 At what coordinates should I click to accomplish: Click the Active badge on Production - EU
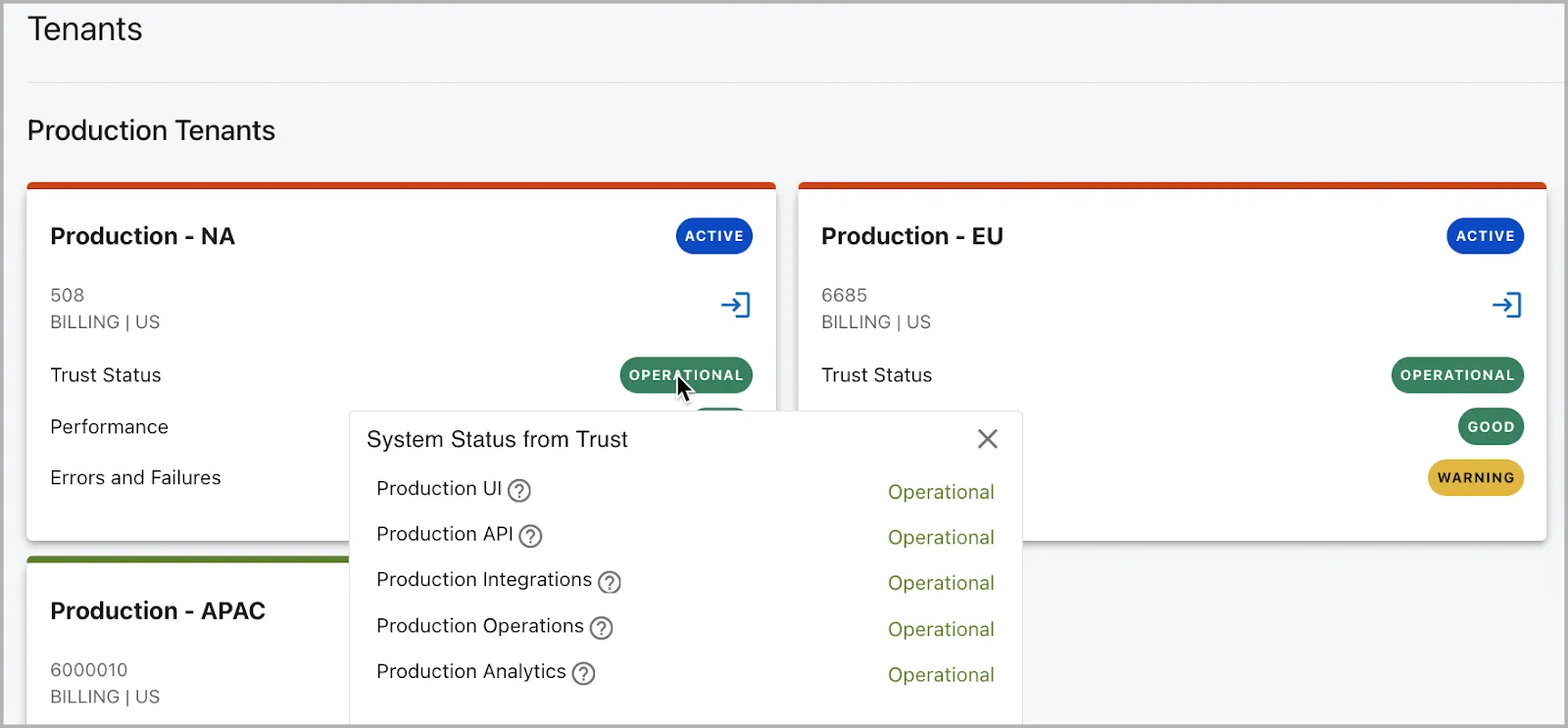(x=1485, y=236)
